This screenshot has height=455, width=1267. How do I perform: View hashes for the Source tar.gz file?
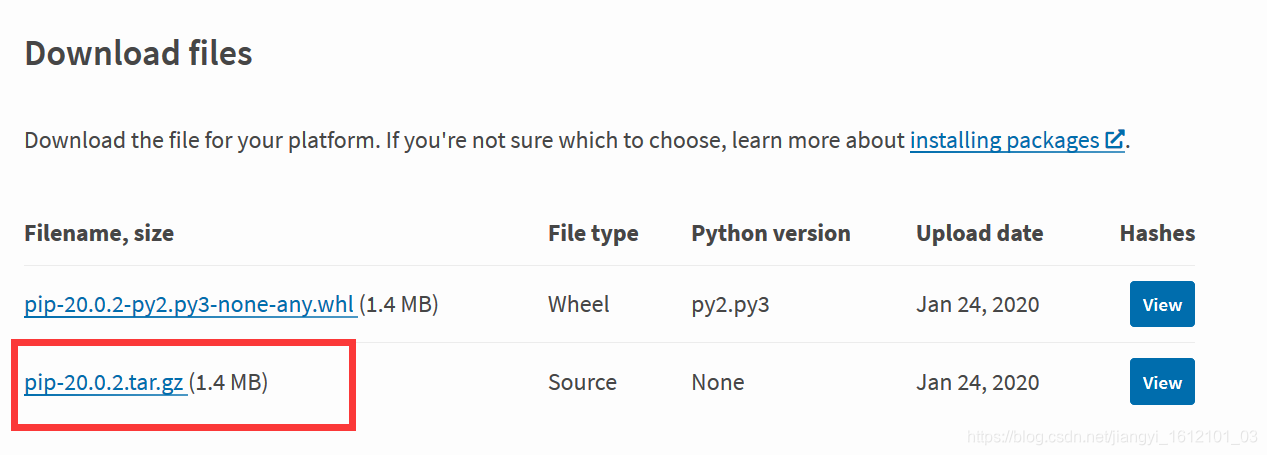click(x=1162, y=383)
